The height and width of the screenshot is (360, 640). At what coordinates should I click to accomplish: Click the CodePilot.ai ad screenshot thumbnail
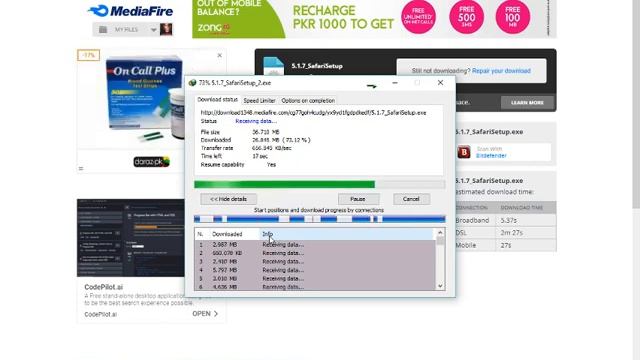(131, 238)
